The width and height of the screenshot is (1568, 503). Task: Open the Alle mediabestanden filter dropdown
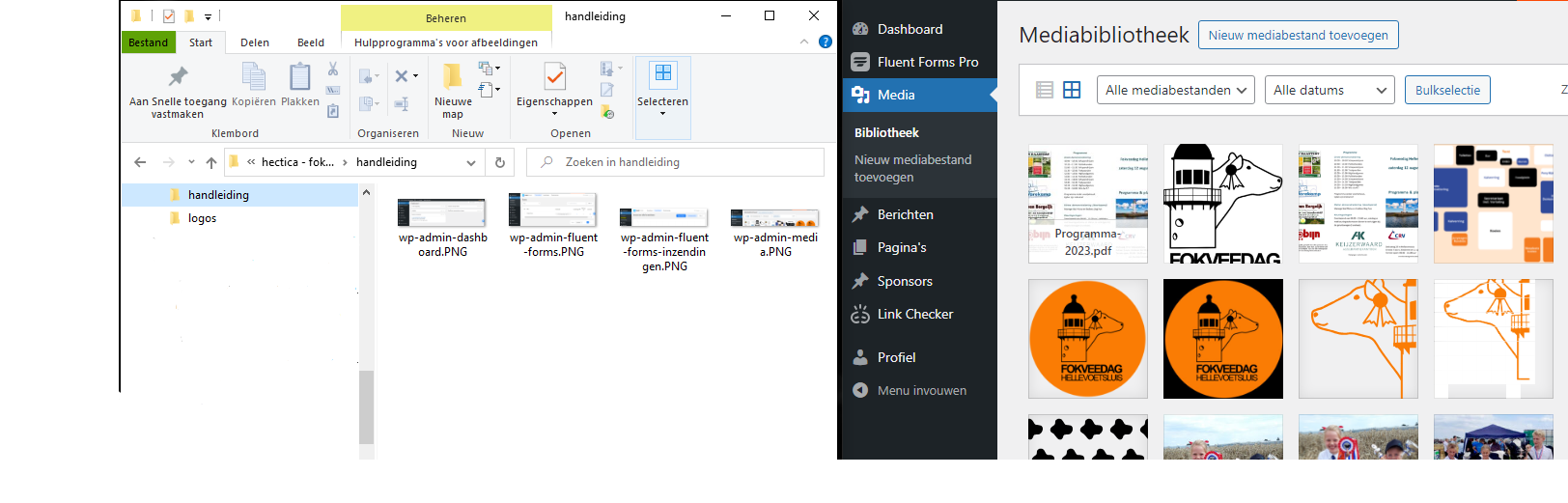[1176, 90]
